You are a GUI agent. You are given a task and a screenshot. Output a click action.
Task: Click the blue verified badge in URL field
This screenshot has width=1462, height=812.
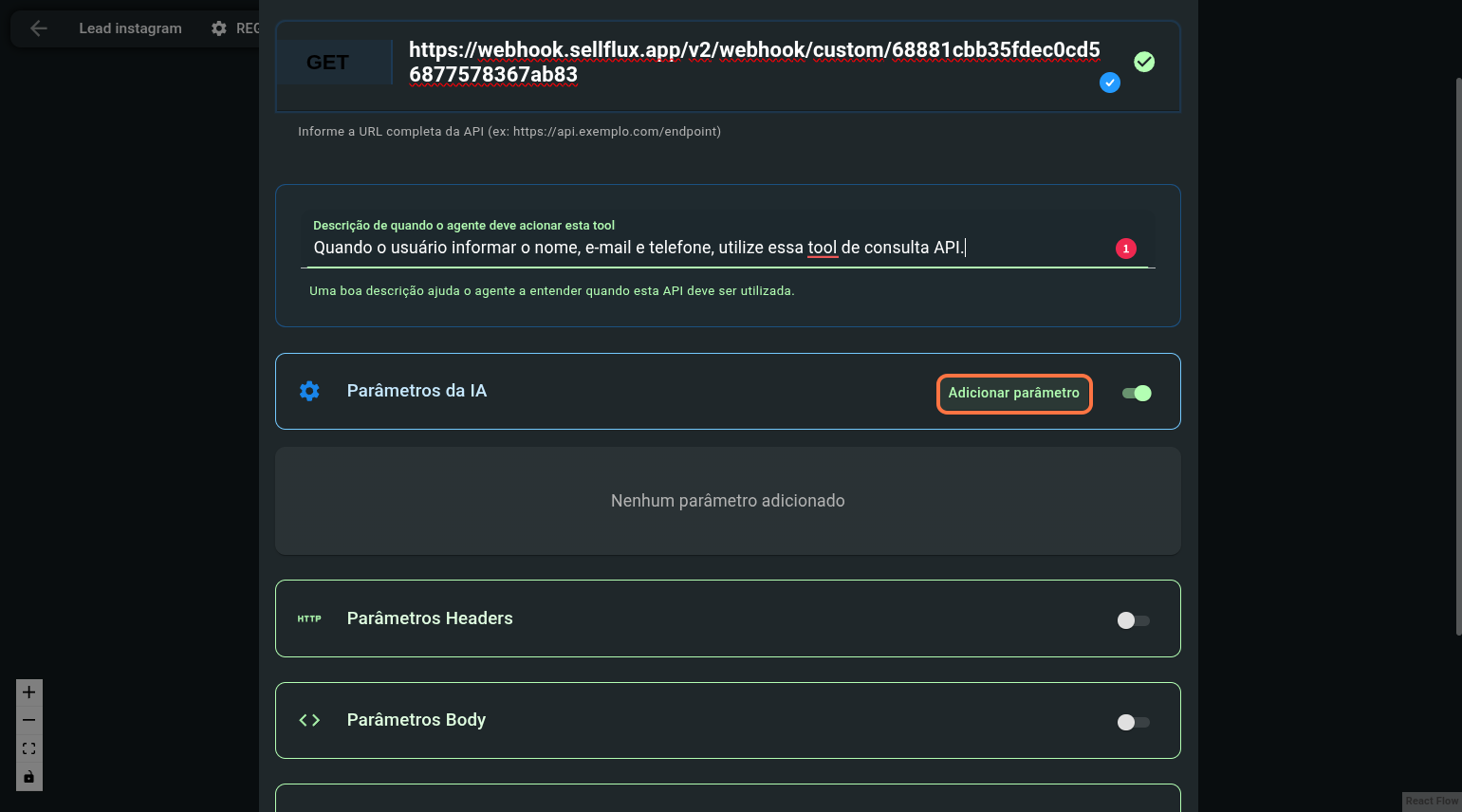point(1109,83)
